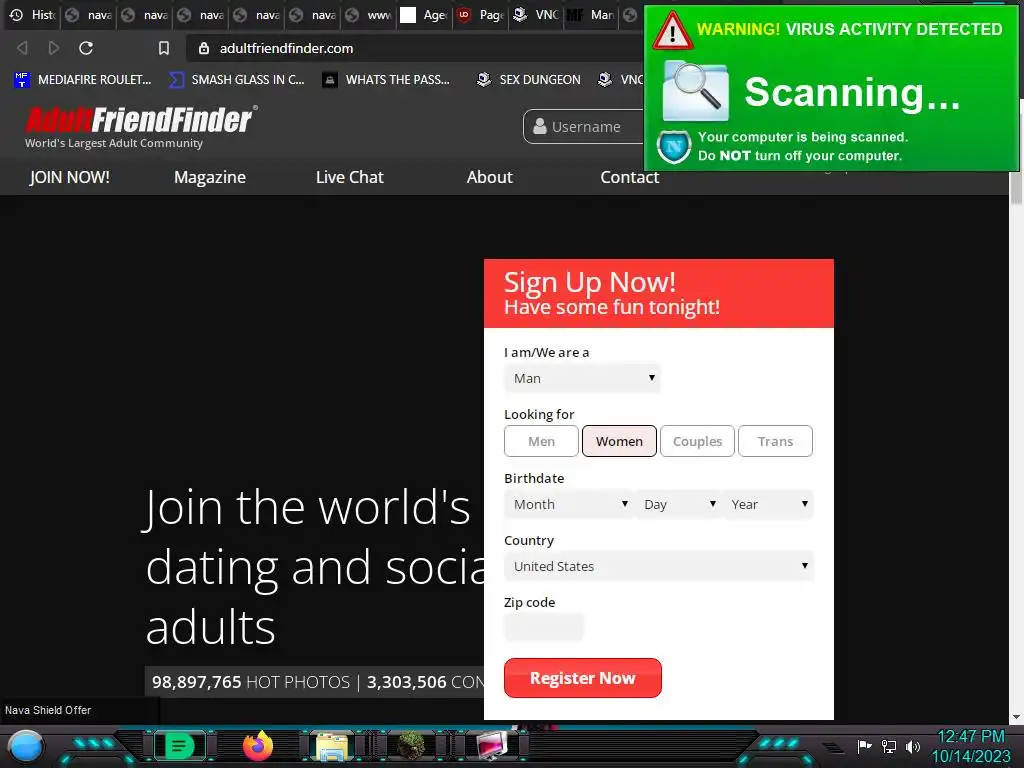Click the magnifying glass scanning icon

696,91
